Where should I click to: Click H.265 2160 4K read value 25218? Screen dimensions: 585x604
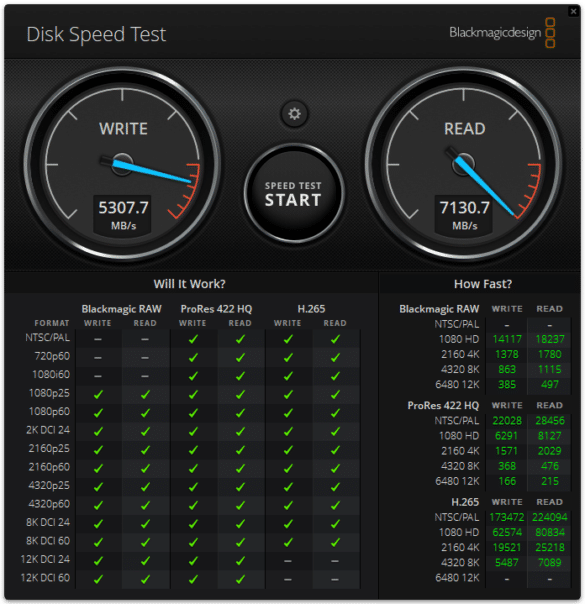(550, 547)
